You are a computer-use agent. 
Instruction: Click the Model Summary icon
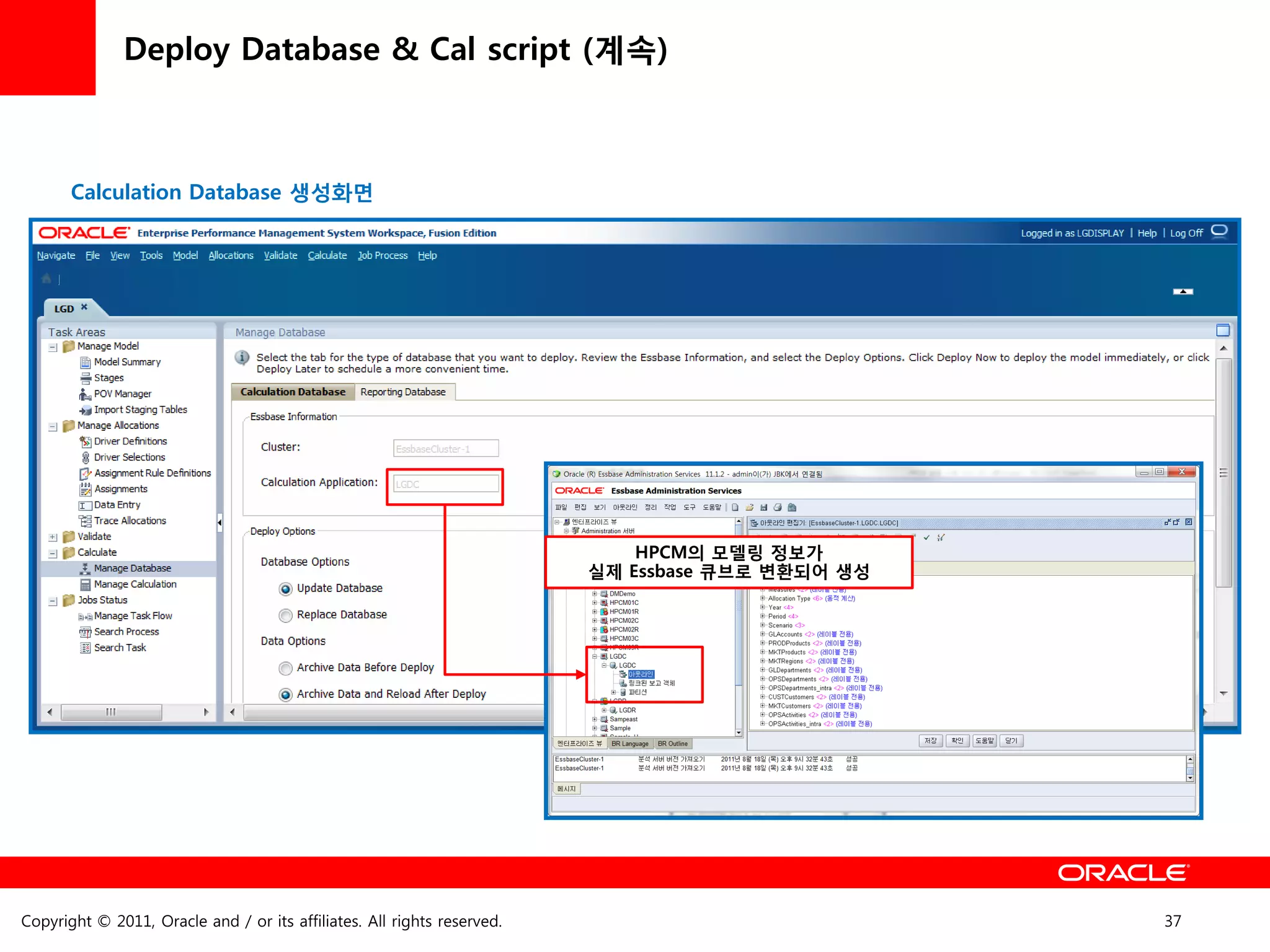click(86, 363)
